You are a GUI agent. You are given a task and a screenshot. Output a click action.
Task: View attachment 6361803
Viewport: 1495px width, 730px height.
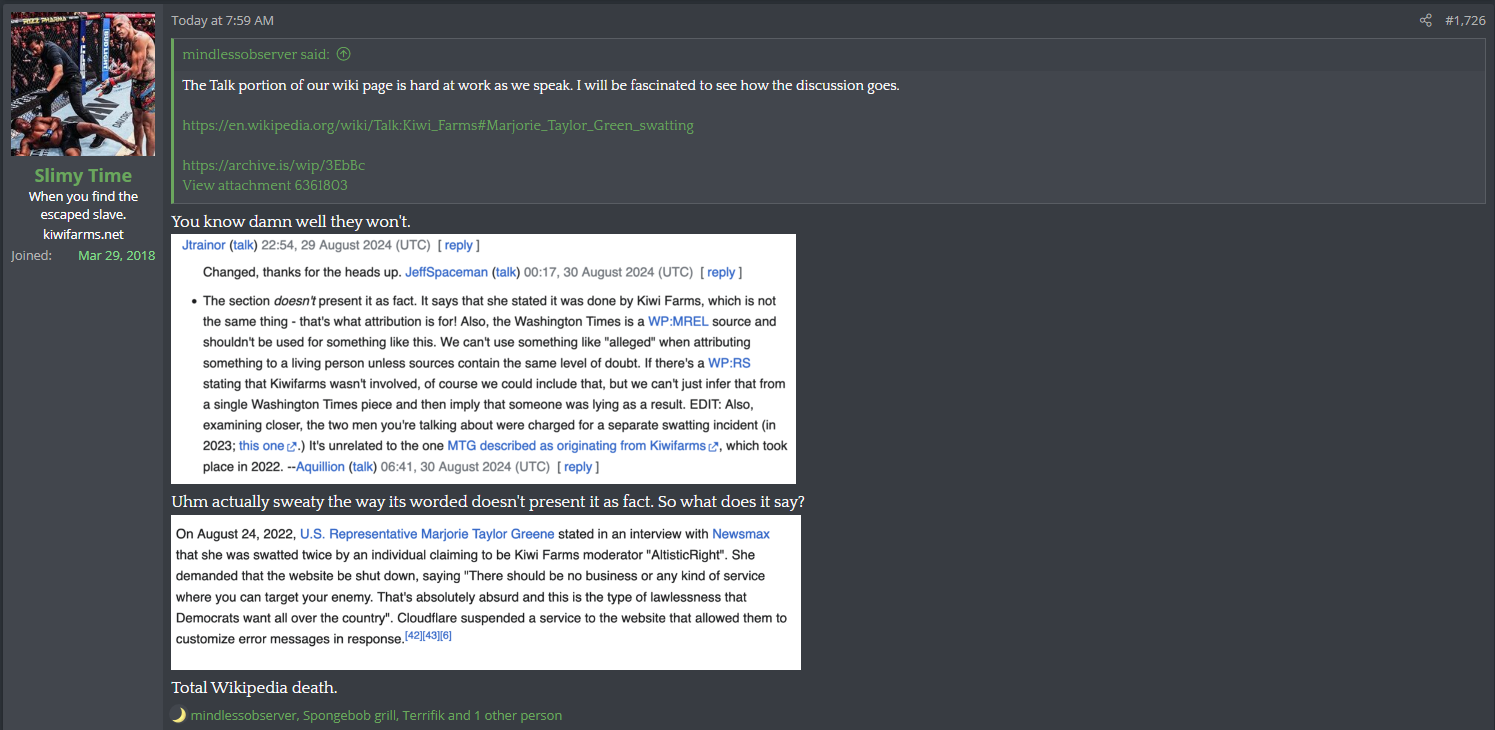[x=265, y=185]
